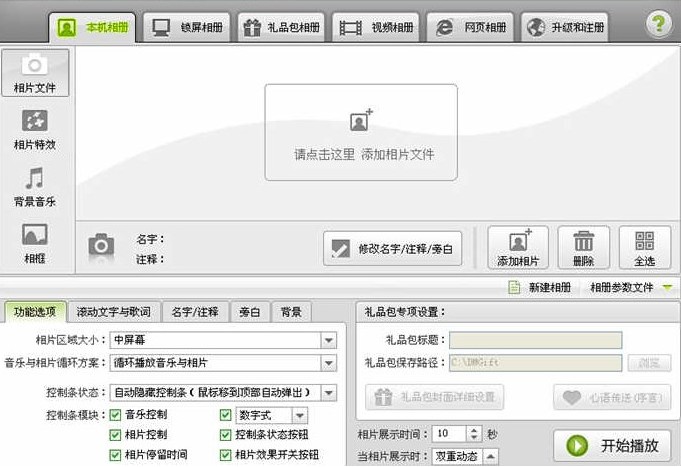Switch to the 滚动文字与歌词 tab

(114, 311)
